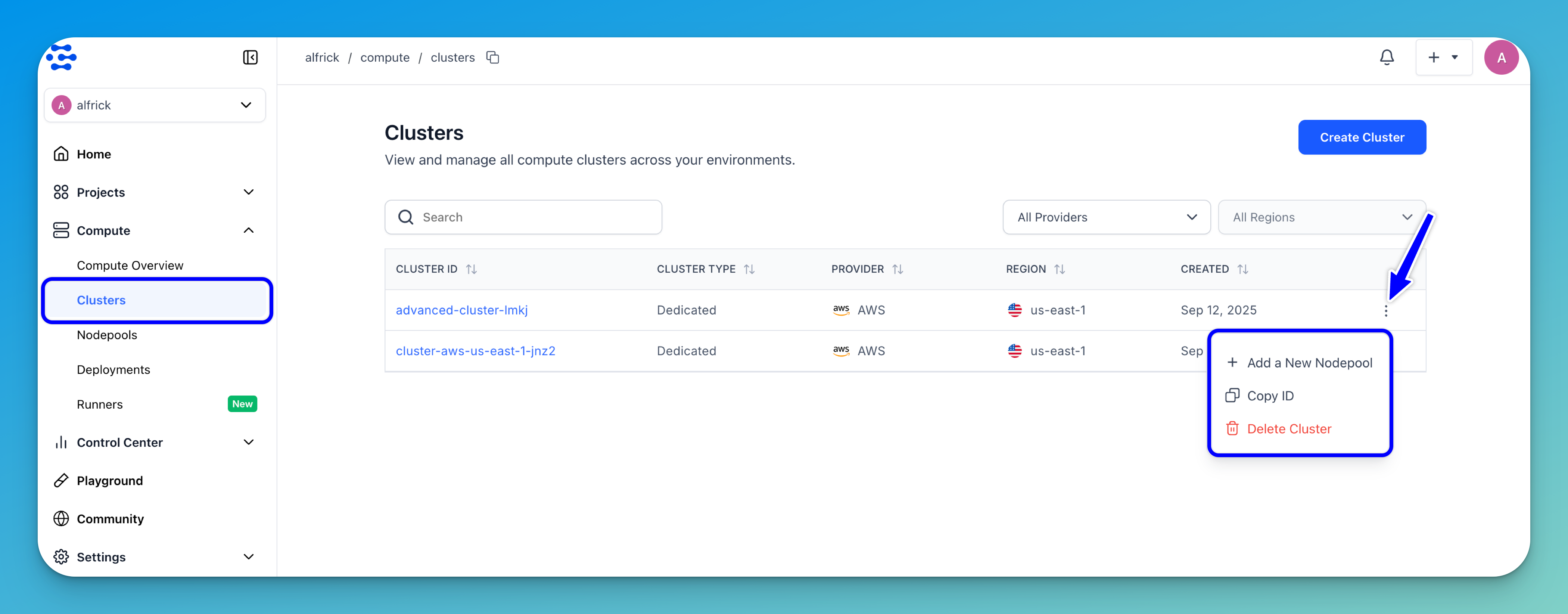Open the plus create-new dropdown

pyautogui.click(x=1443, y=57)
